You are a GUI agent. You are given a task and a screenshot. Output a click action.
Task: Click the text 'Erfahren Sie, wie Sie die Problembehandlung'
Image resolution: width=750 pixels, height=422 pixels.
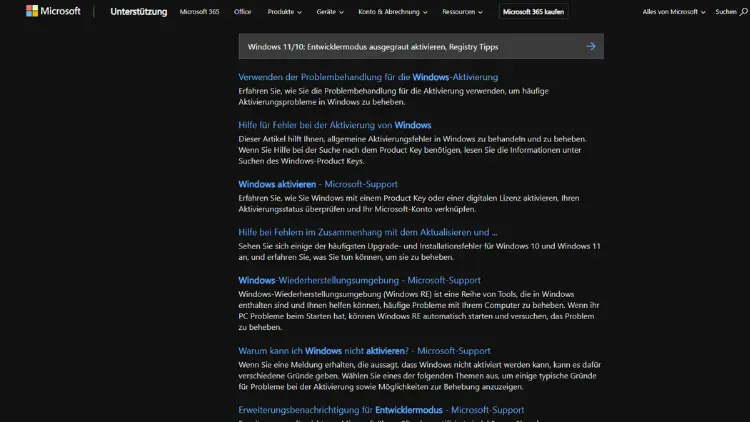pos(393,96)
